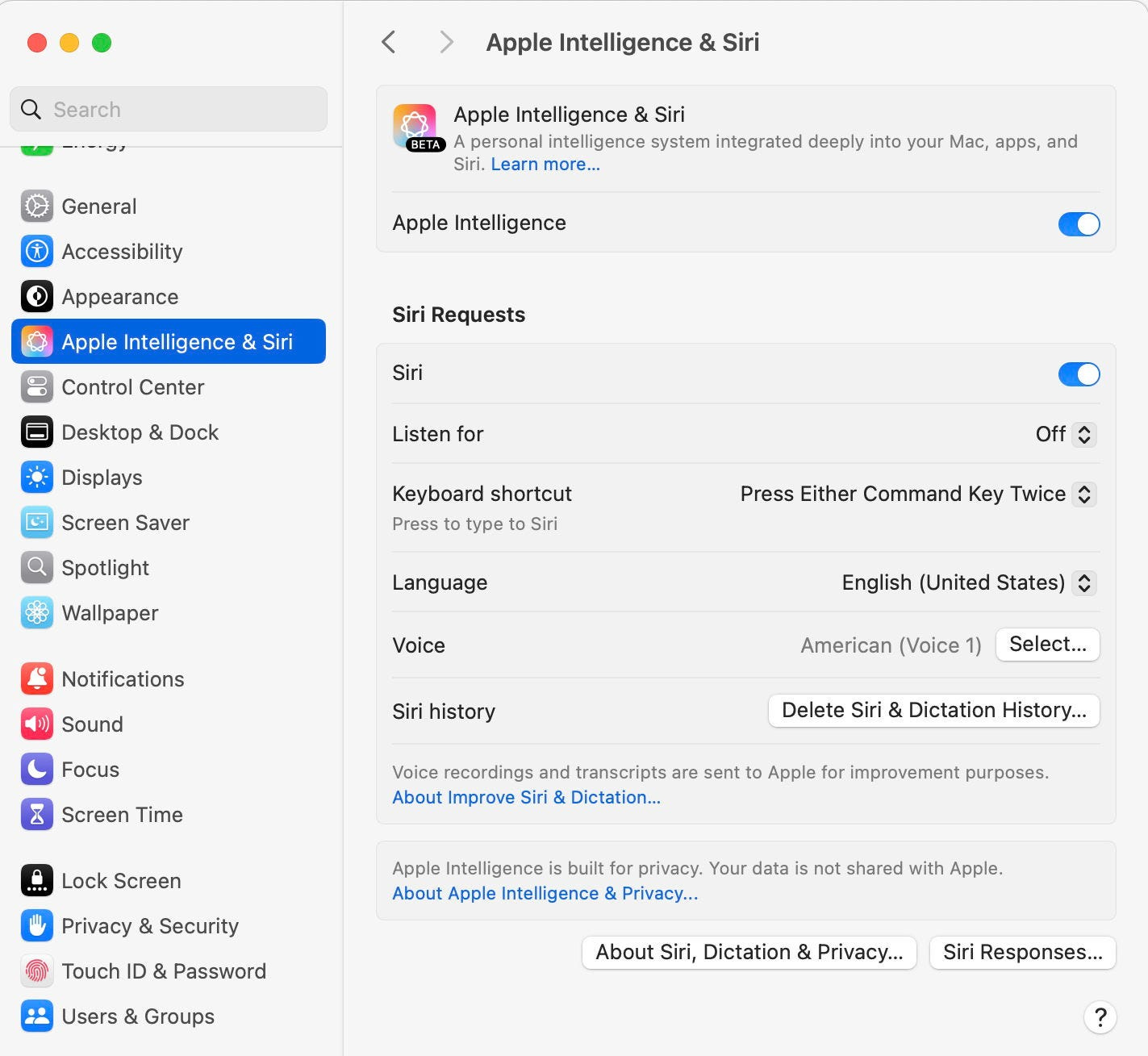Click the Privacy & Security hand icon
1148x1056 pixels.
click(x=37, y=926)
